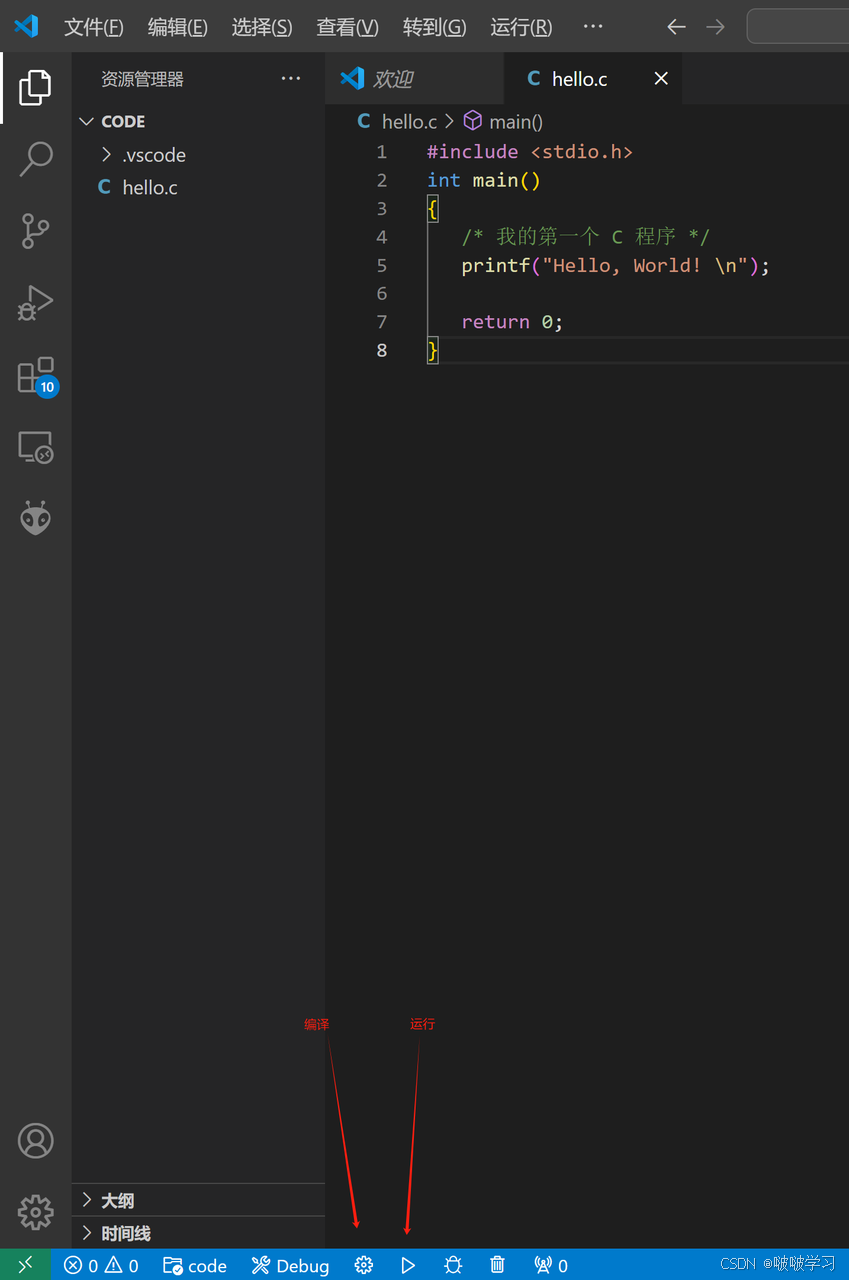
Task: Click the 资源管理器 panel title
Action: point(142,79)
